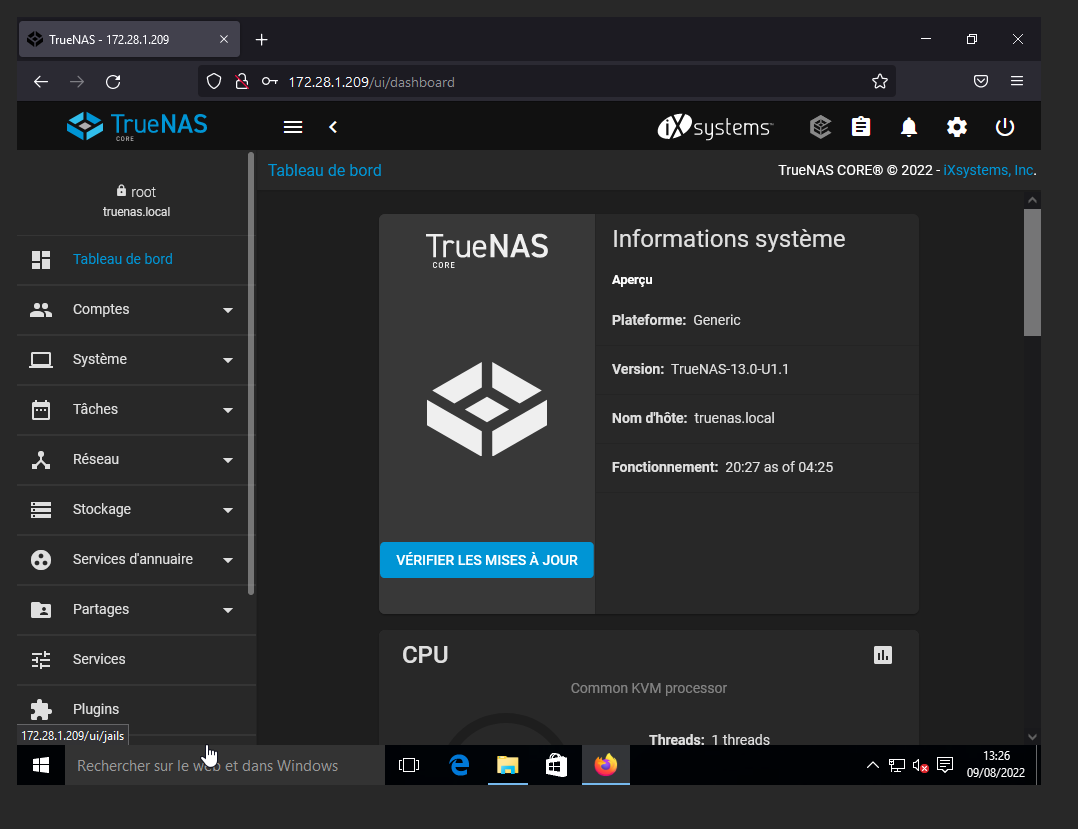Expand the Système menu arrow
Viewport: 1078px width, 829px height.
(228, 360)
